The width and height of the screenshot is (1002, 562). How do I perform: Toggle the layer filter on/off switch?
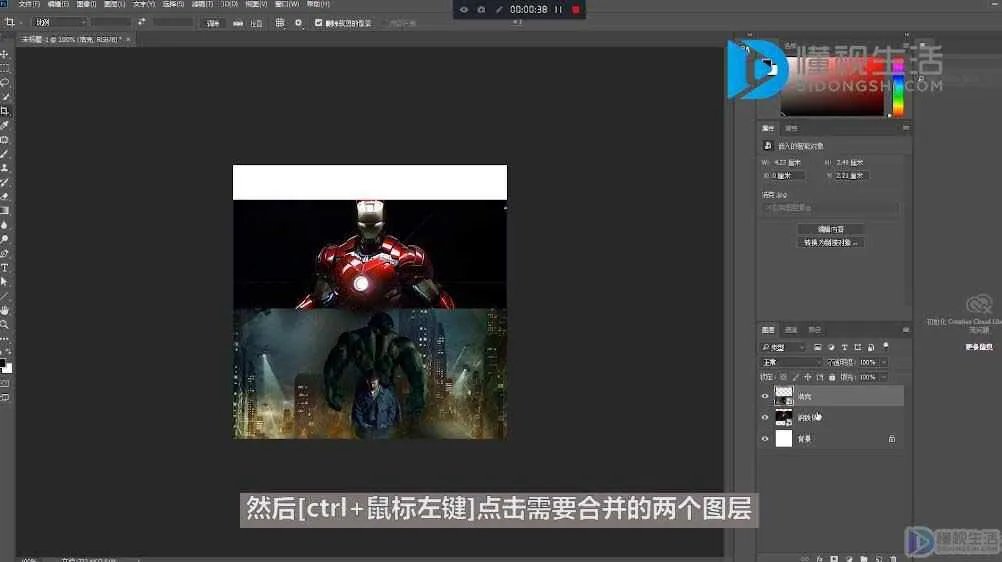point(886,346)
